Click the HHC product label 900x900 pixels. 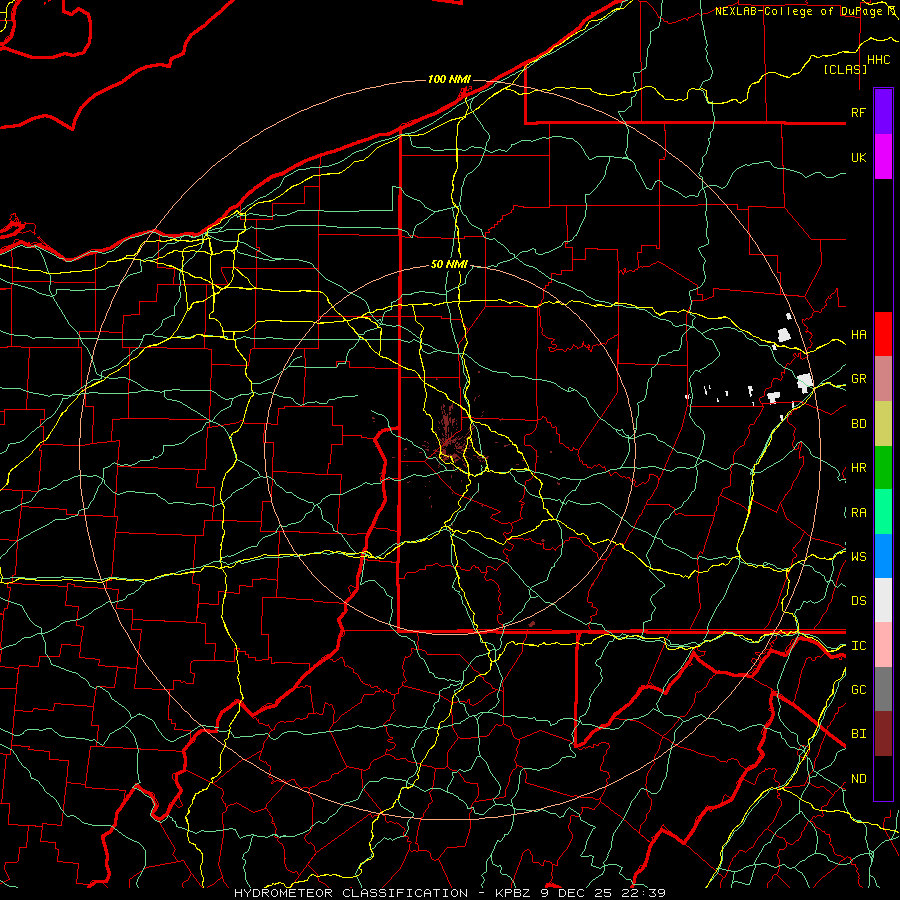pyautogui.click(x=878, y=60)
